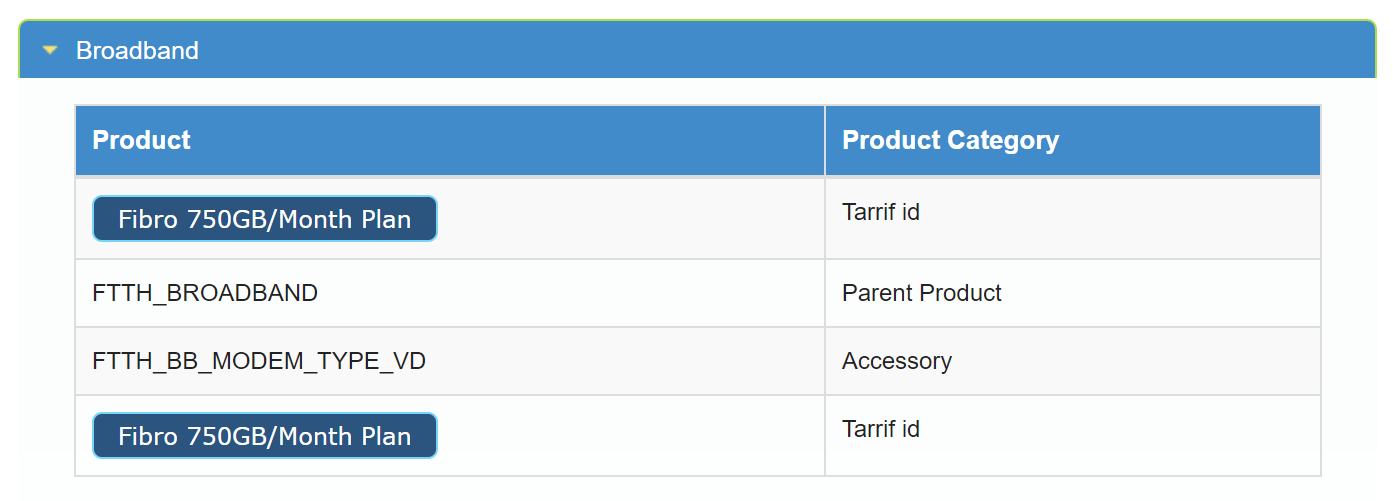Screen dimensions: 1393x501
Task: Click the Broadband accordion title text
Action: click(137, 50)
